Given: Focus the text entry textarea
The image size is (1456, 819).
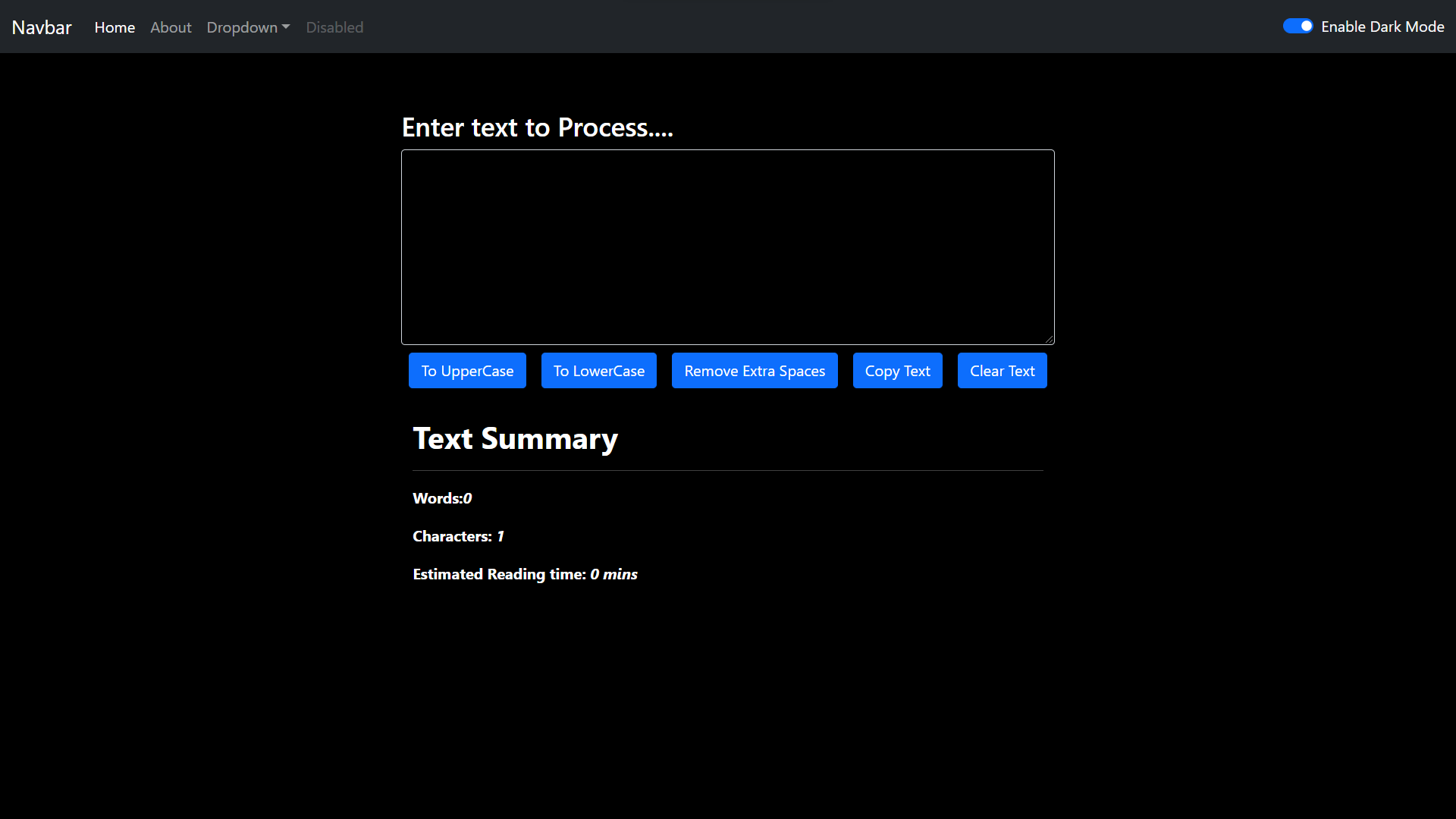Looking at the screenshot, I should (727, 246).
